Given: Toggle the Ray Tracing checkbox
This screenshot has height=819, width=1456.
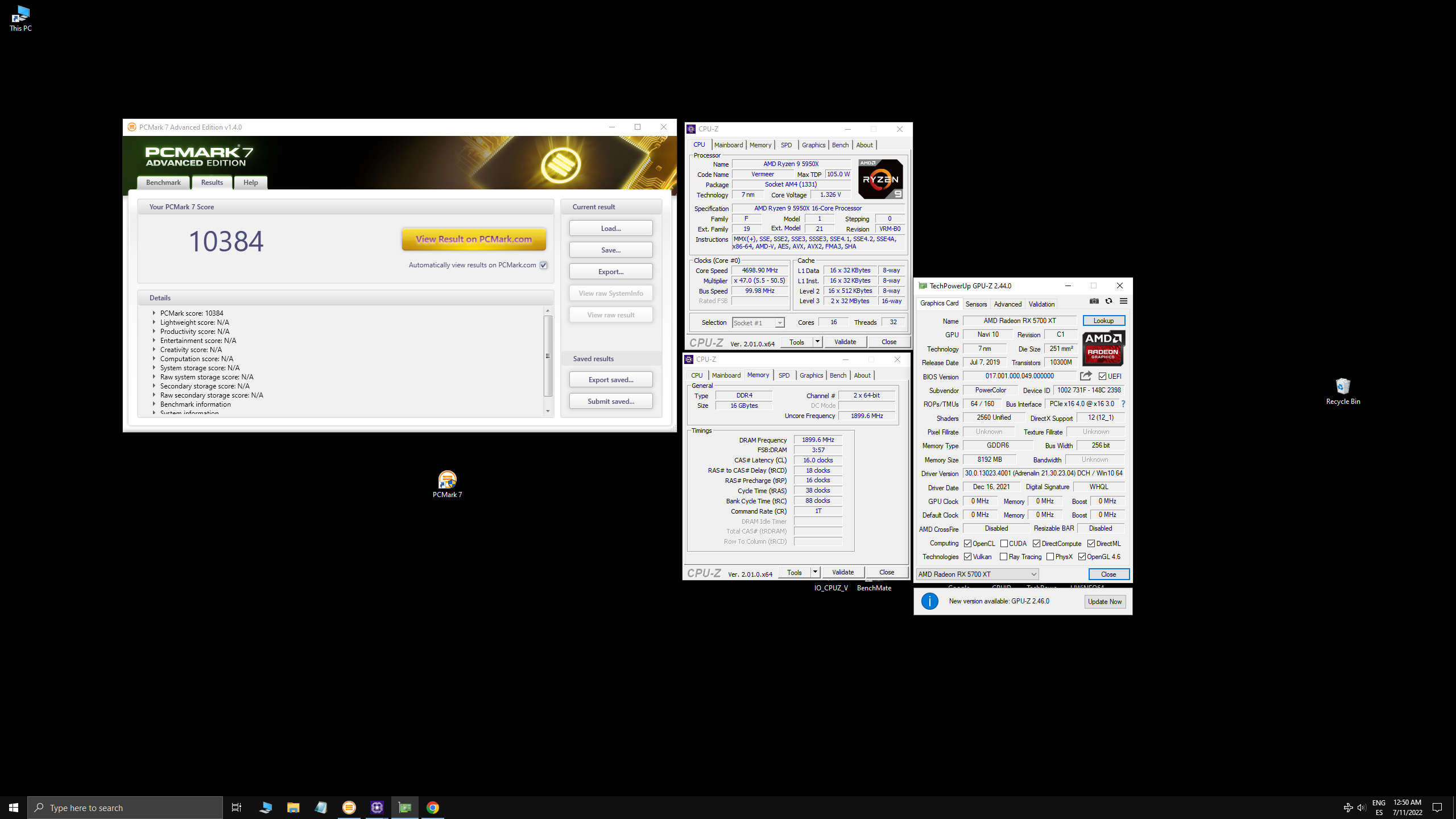Looking at the screenshot, I should coord(1003,557).
